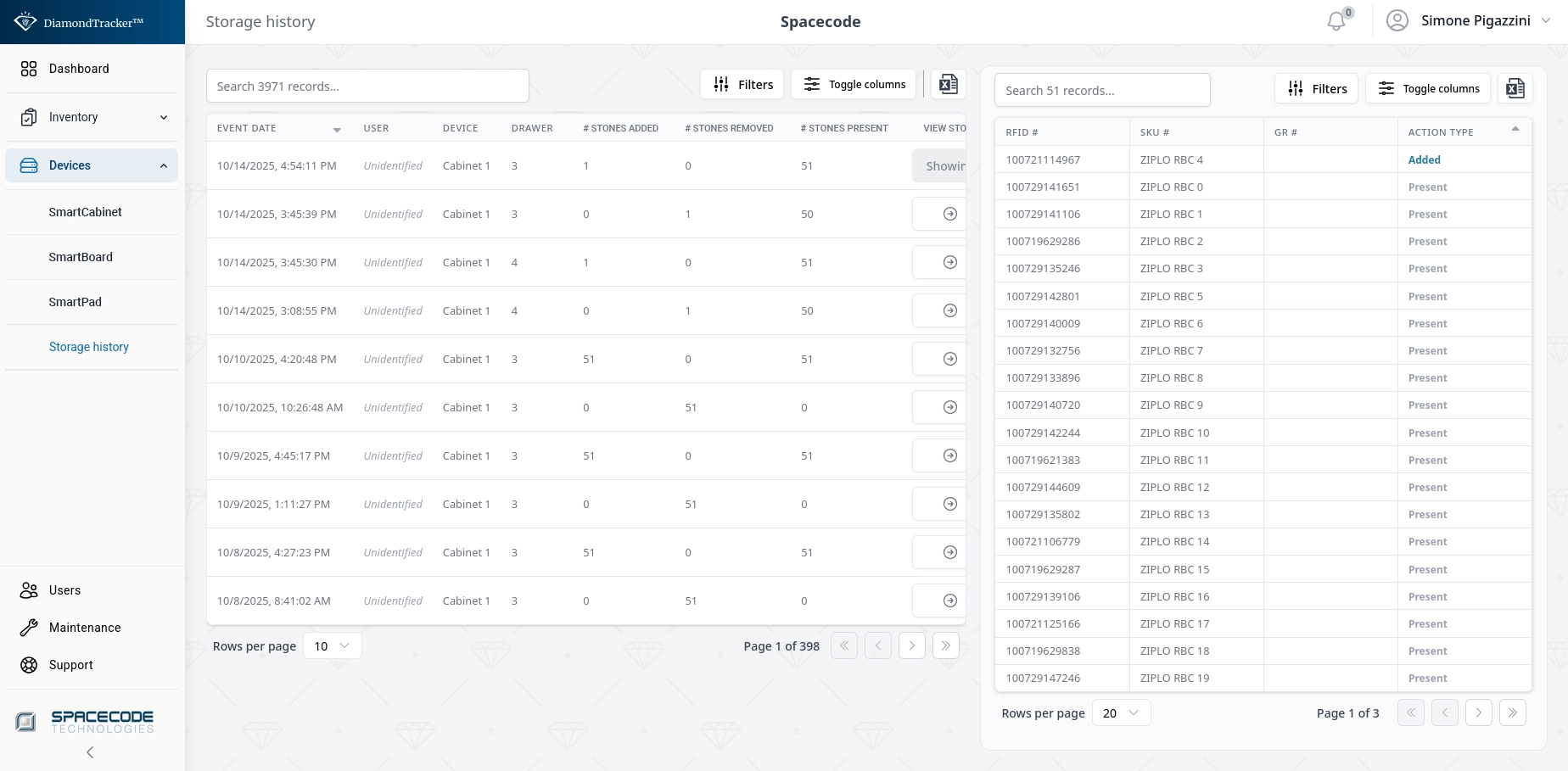The image size is (1568, 771).
Task: Select the Dashboard icon in the sidebar
Action: tap(28, 69)
